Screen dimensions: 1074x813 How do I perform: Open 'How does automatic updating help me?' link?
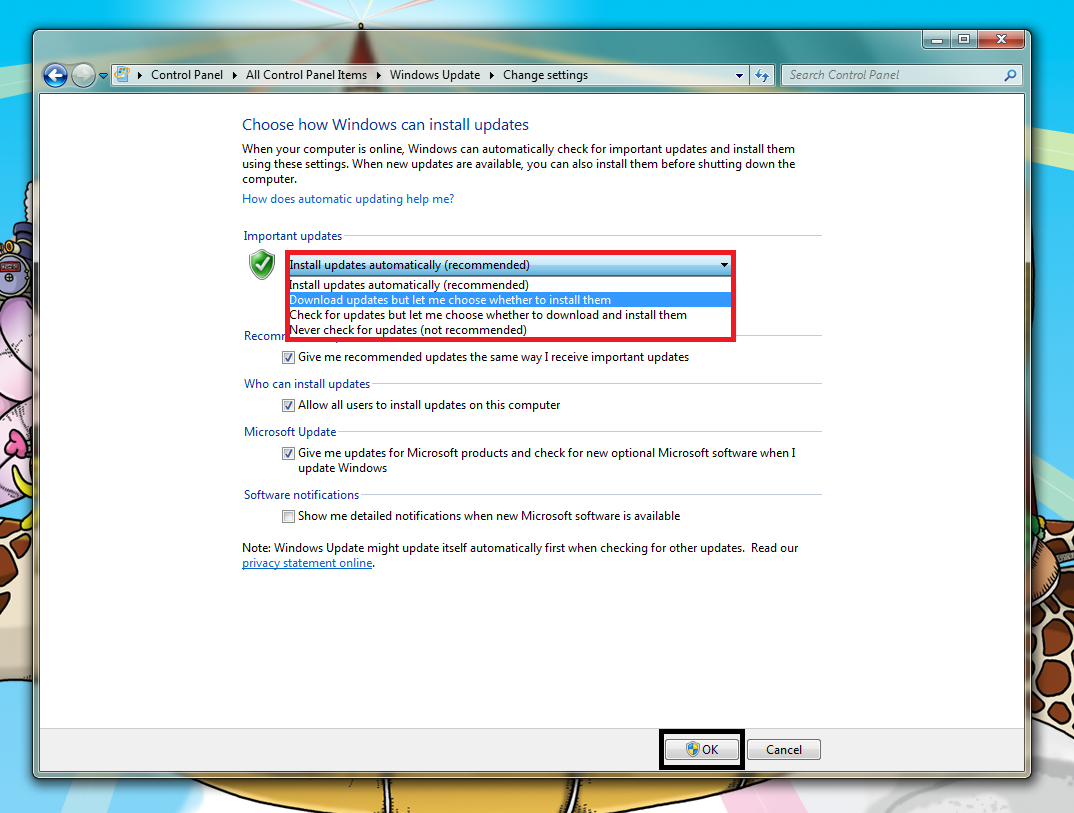(x=348, y=199)
